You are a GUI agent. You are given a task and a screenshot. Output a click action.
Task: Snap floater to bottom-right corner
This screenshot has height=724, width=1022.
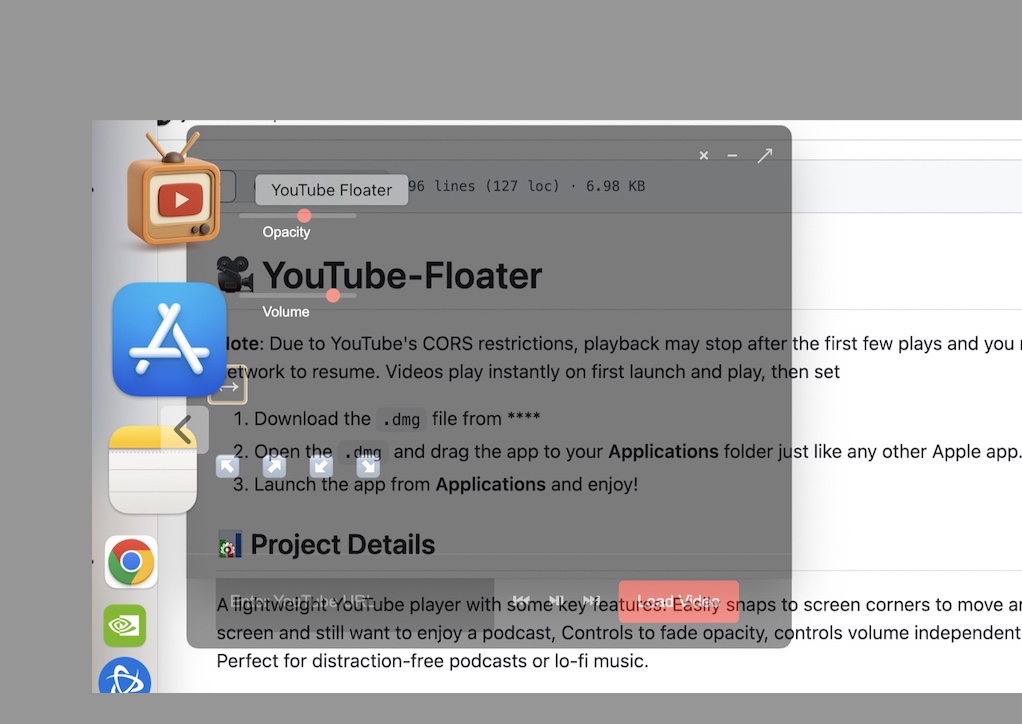pos(368,466)
